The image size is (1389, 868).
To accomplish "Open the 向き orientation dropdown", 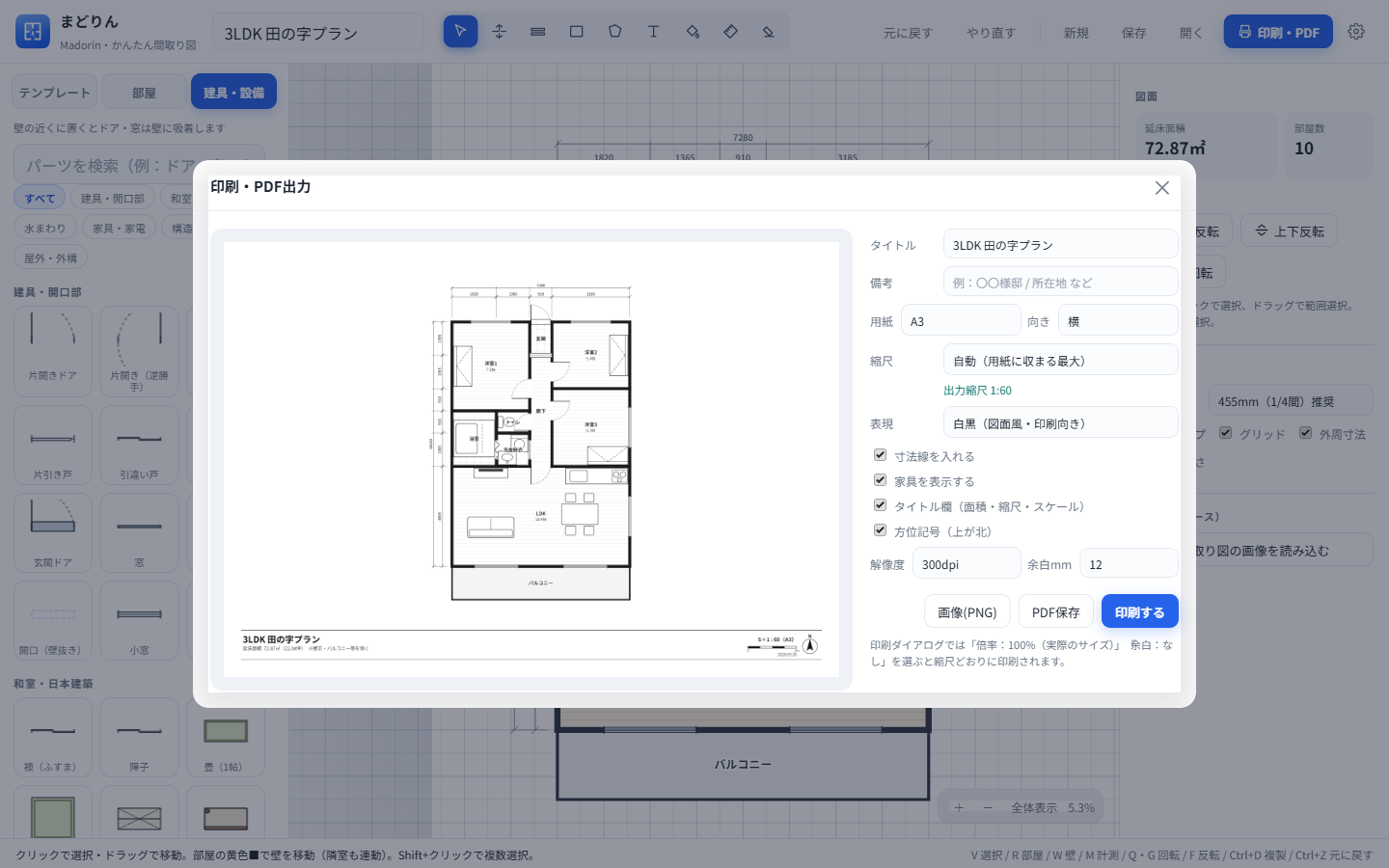I will point(1118,321).
